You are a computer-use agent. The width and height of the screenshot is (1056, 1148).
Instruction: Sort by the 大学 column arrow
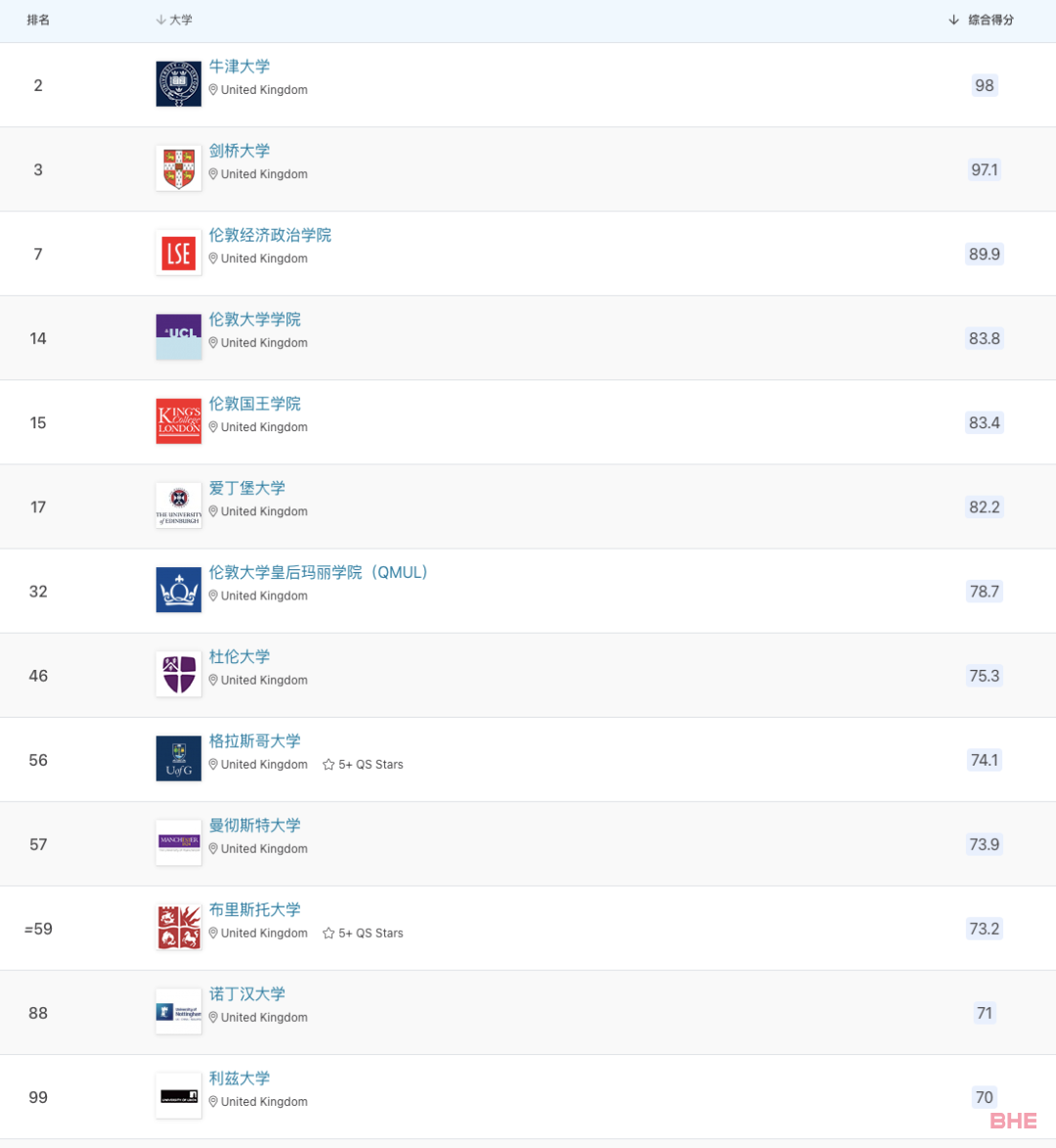(161, 20)
